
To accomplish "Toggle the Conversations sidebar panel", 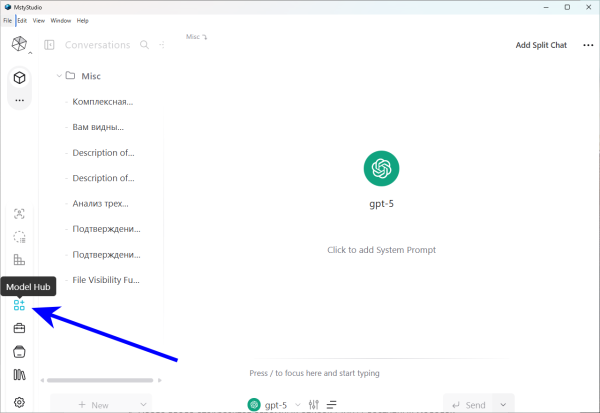I will pyautogui.click(x=50, y=45).
